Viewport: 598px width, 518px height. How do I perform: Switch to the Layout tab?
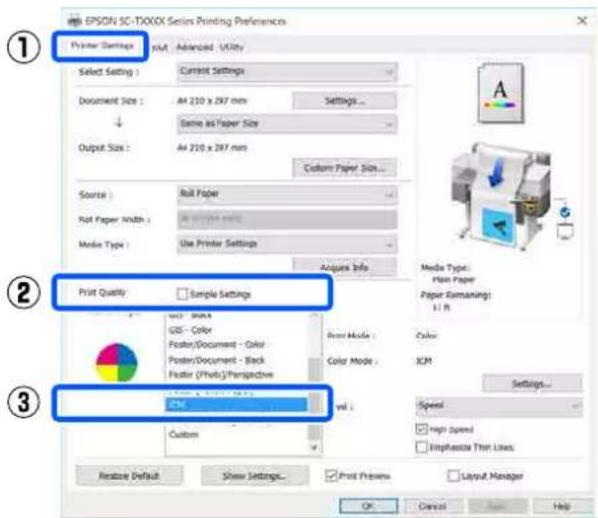160,47
